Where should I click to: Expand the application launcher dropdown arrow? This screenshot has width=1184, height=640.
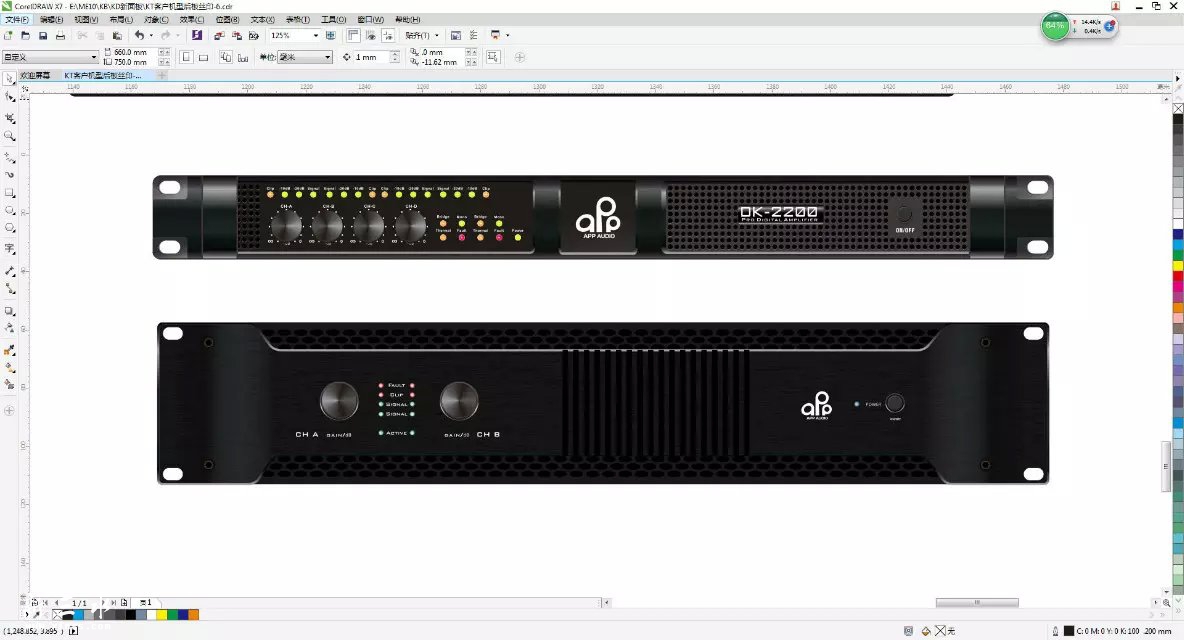pyautogui.click(x=507, y=35)
